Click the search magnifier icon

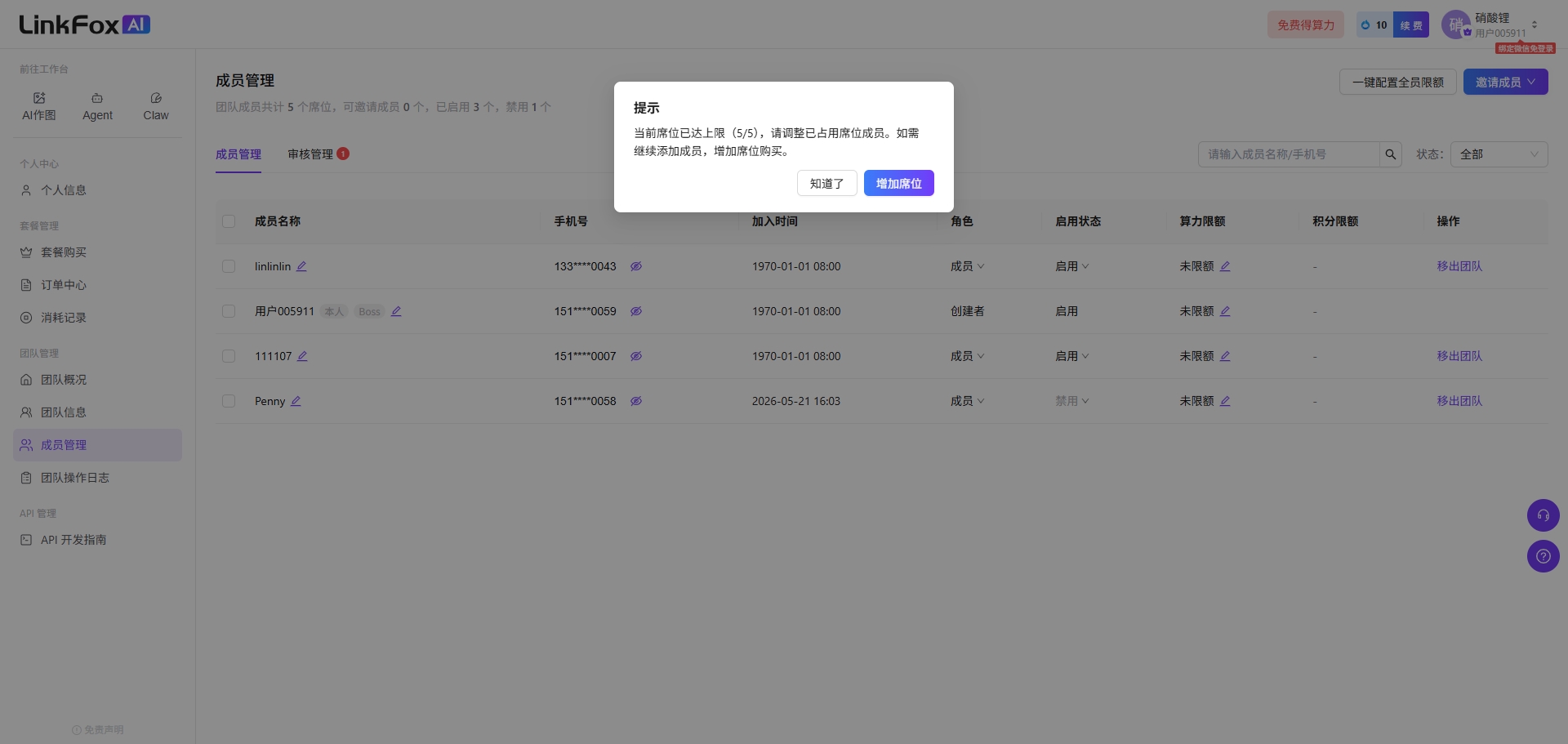pyautogui.click(x=1391, y=154)
